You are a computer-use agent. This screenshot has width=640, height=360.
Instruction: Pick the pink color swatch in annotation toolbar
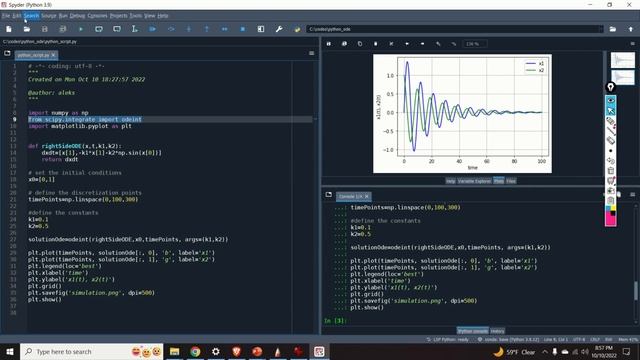610,221
